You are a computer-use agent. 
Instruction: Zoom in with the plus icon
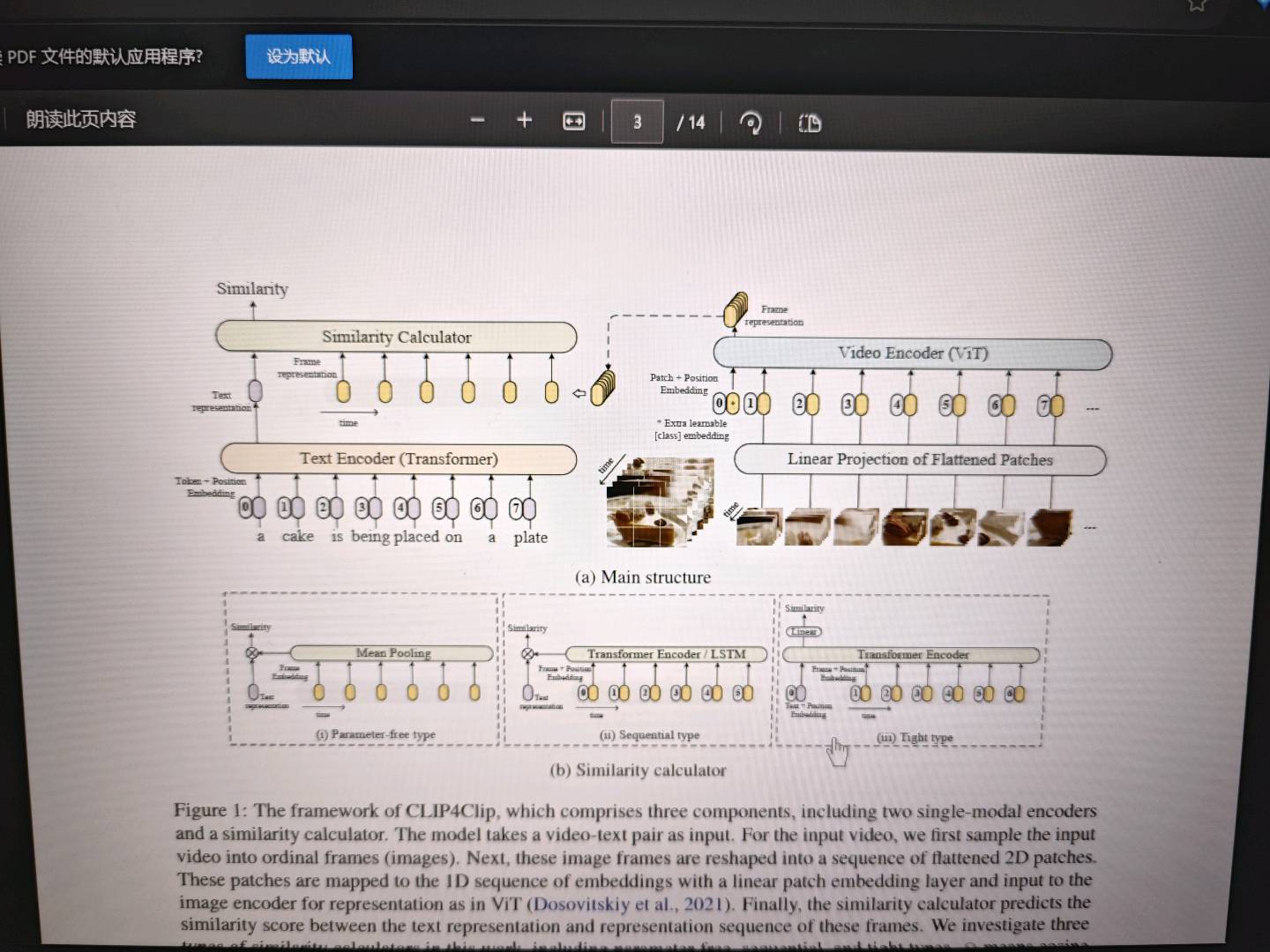click(524, 120)
